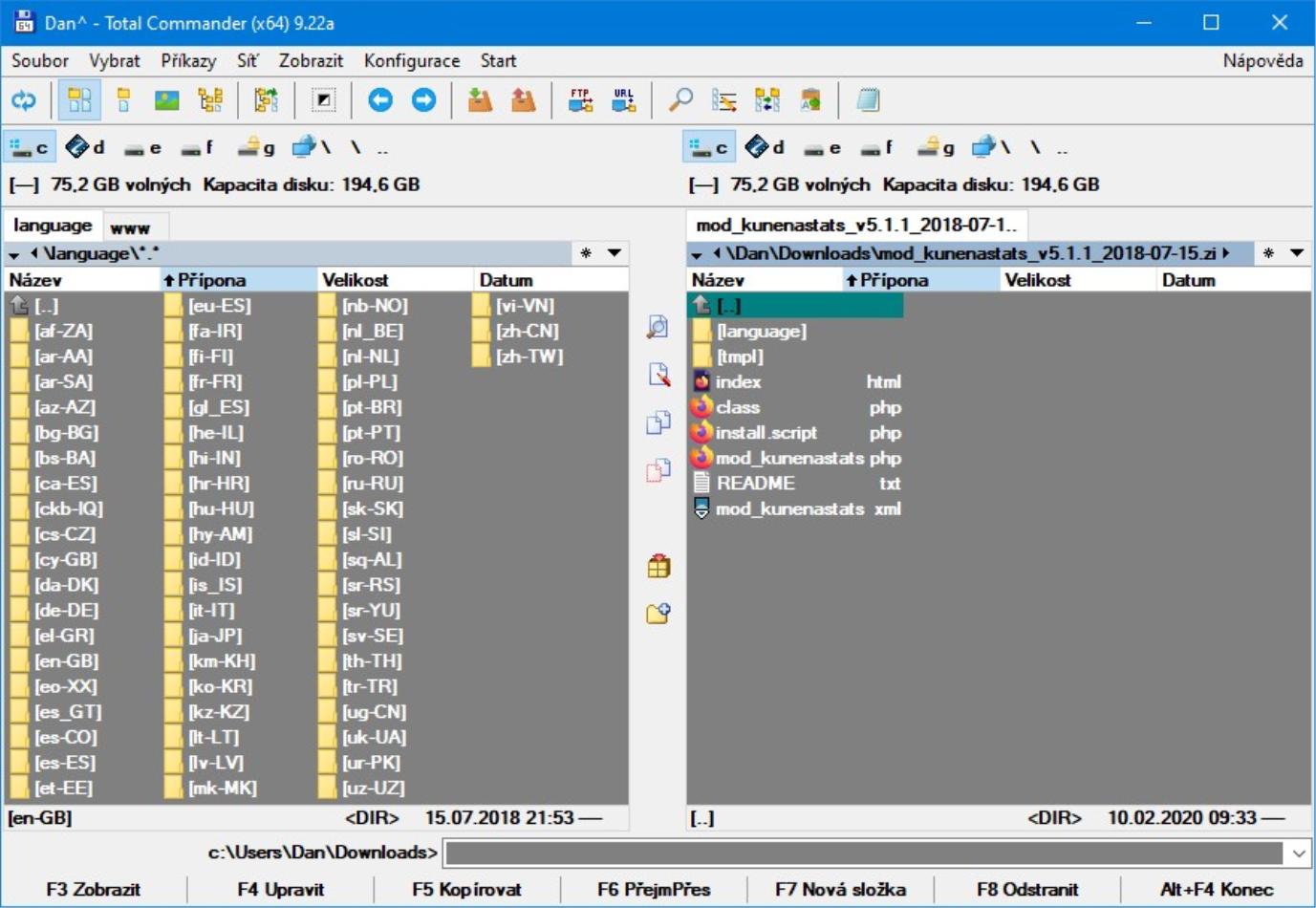This screenshot has height=908, width=1316.
Task: Select install.script php file
Action: 795,433
